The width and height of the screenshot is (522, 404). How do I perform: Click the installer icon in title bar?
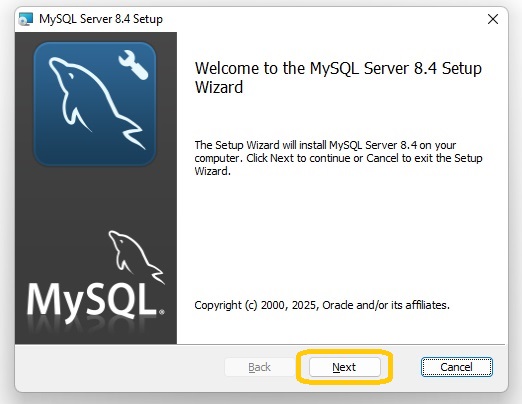tap(26, 19)
